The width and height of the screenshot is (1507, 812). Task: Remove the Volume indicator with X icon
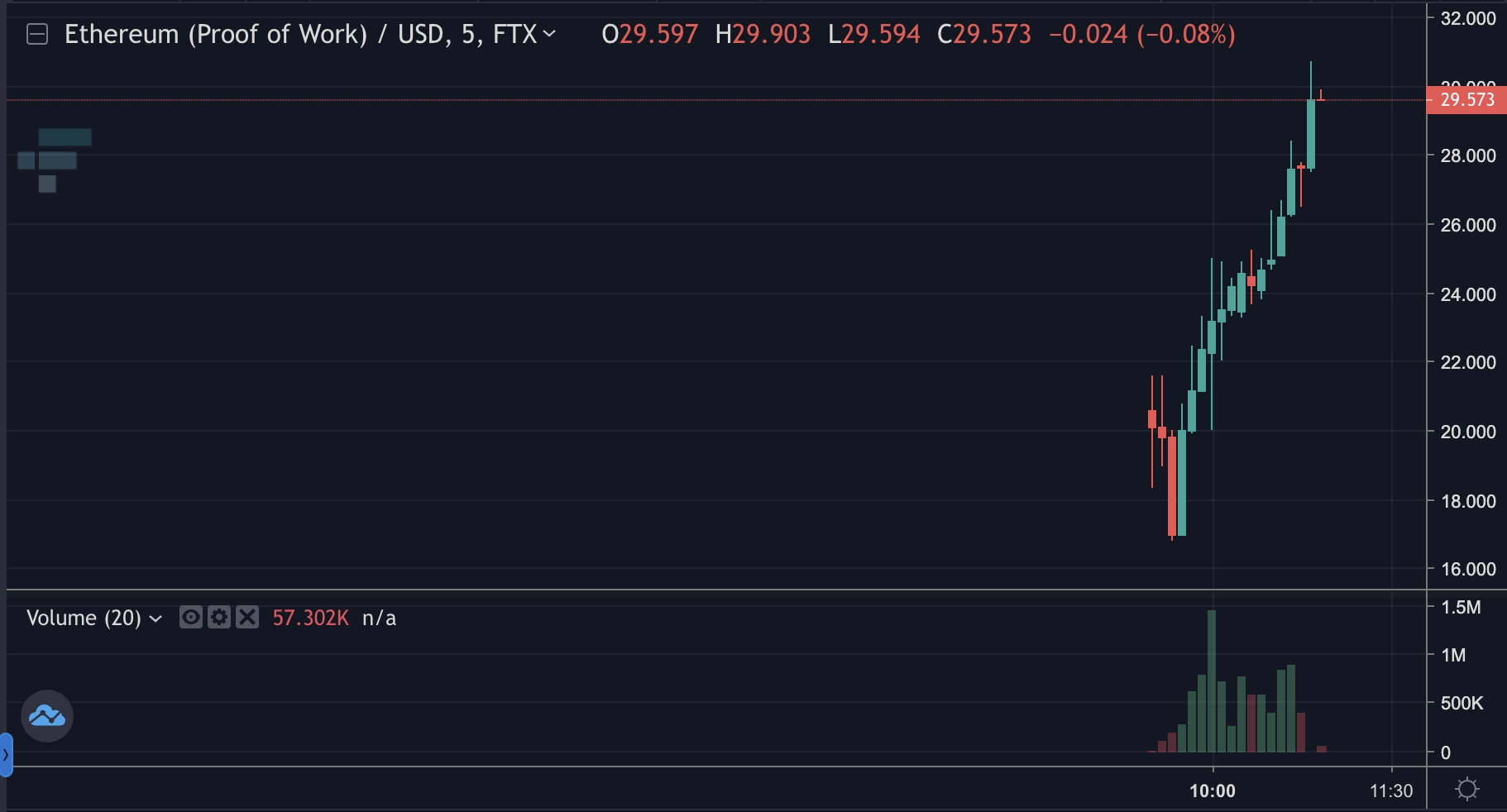click(247, 617)
